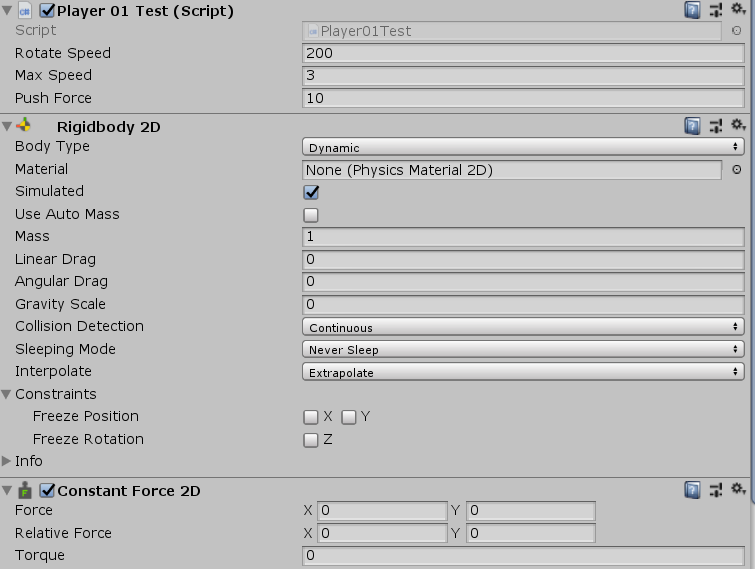
Task: Click the Player 01 Test (Script) header title
Action: pos(145,11)
